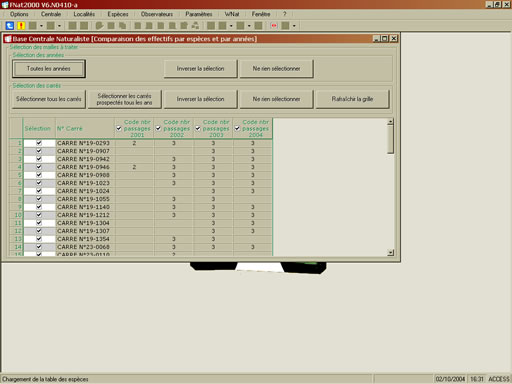The image size is (512, 384).
Task: Click the Toutes les années button
Action: tap(49, 69)
